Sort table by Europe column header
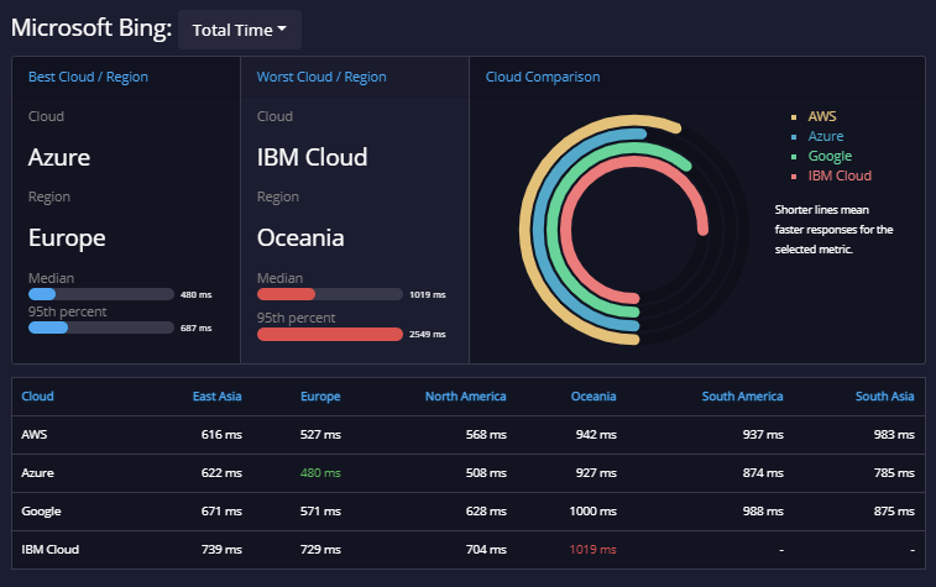The width and height of the screenshot is (936, 588). point(320,396)
